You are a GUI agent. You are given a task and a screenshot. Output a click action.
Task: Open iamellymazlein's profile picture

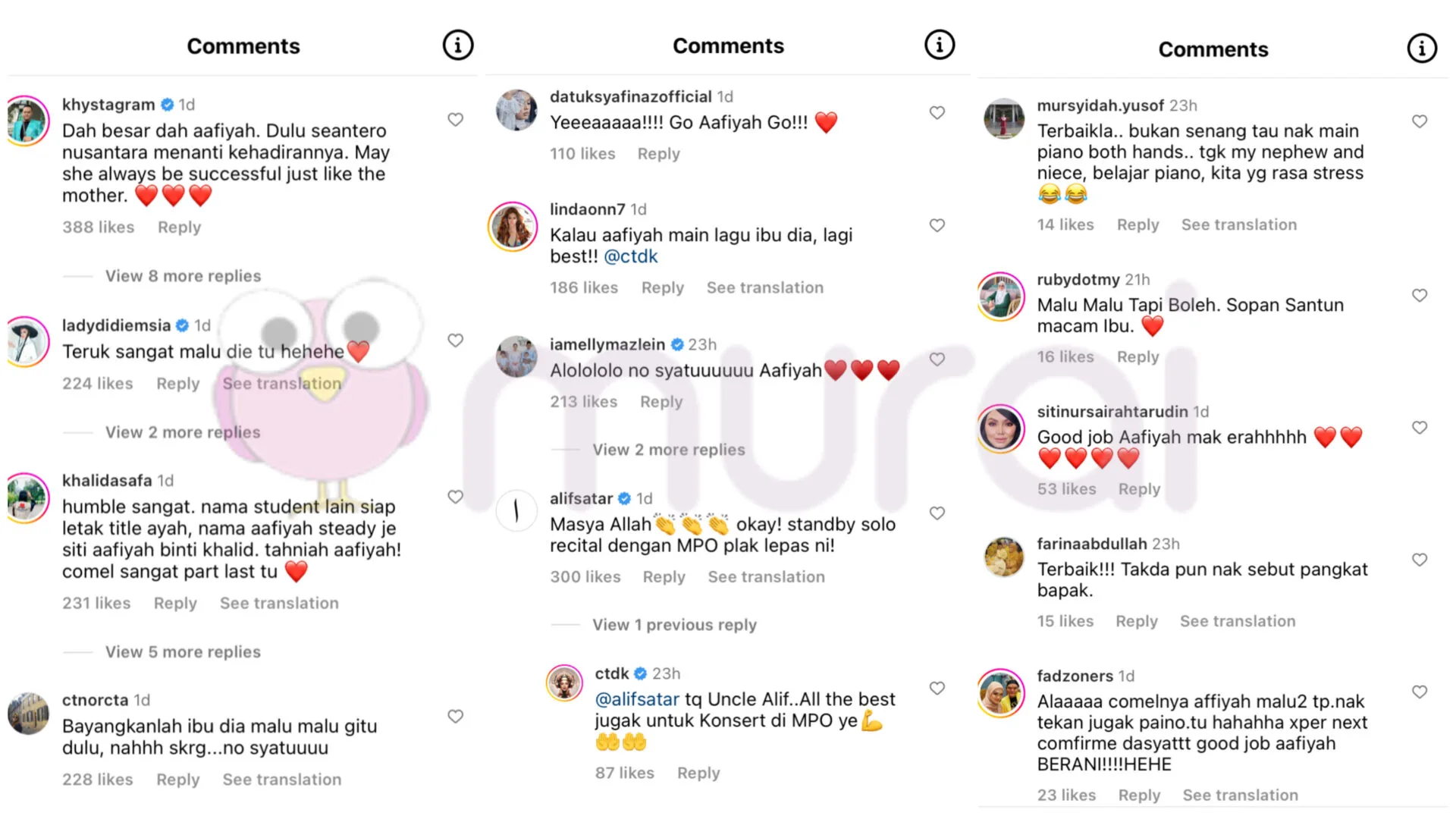516,356
